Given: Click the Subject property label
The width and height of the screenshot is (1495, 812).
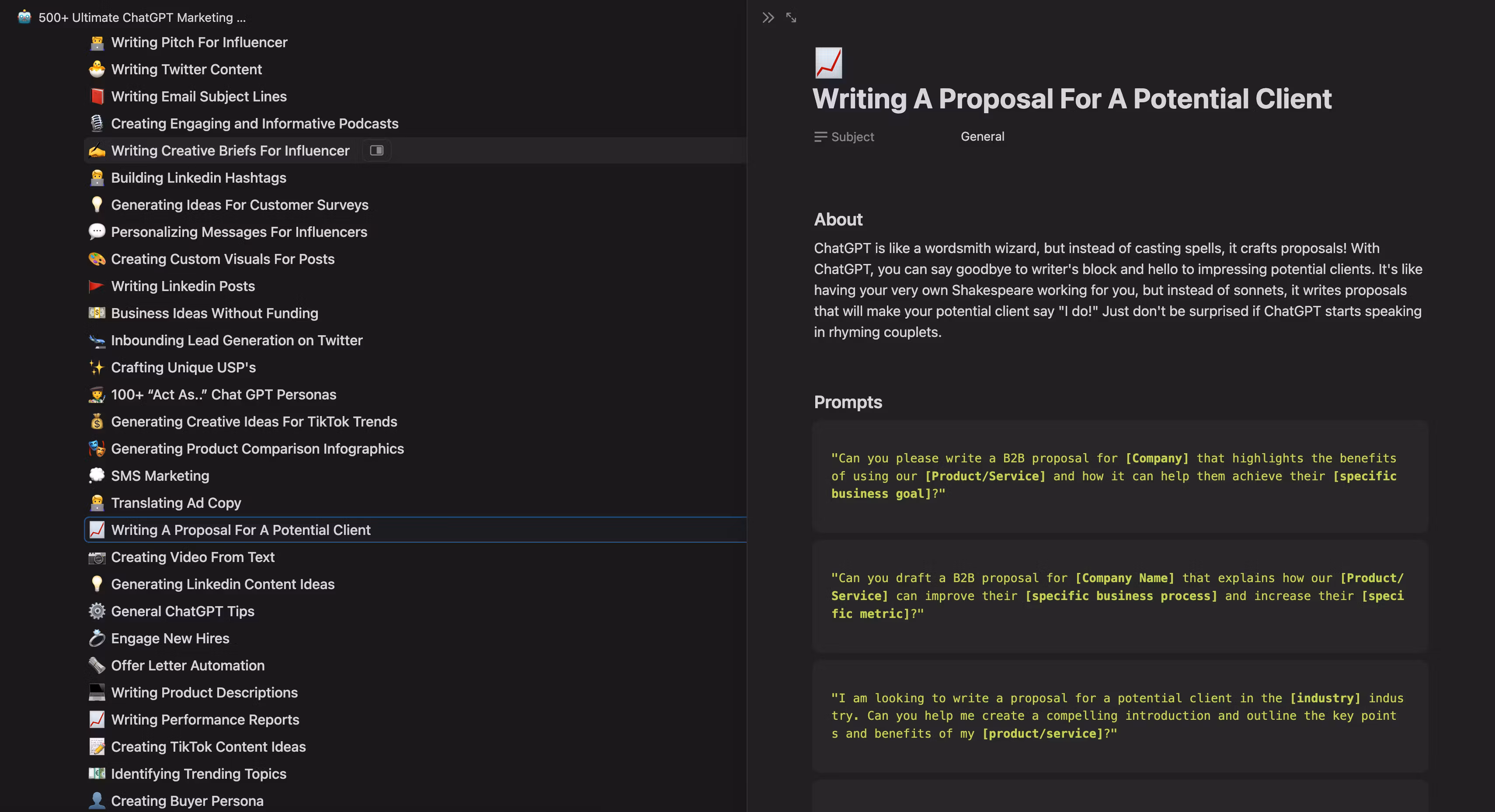Looking at the screenshot, I should pyautogui.click(x=852, y=137).
